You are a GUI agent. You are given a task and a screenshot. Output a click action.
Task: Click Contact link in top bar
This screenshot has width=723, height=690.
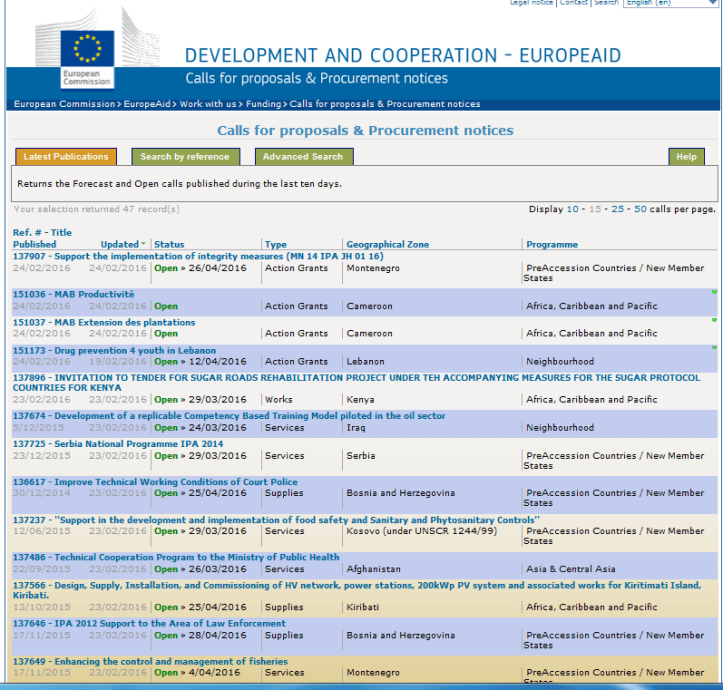(x=573, y=3)
